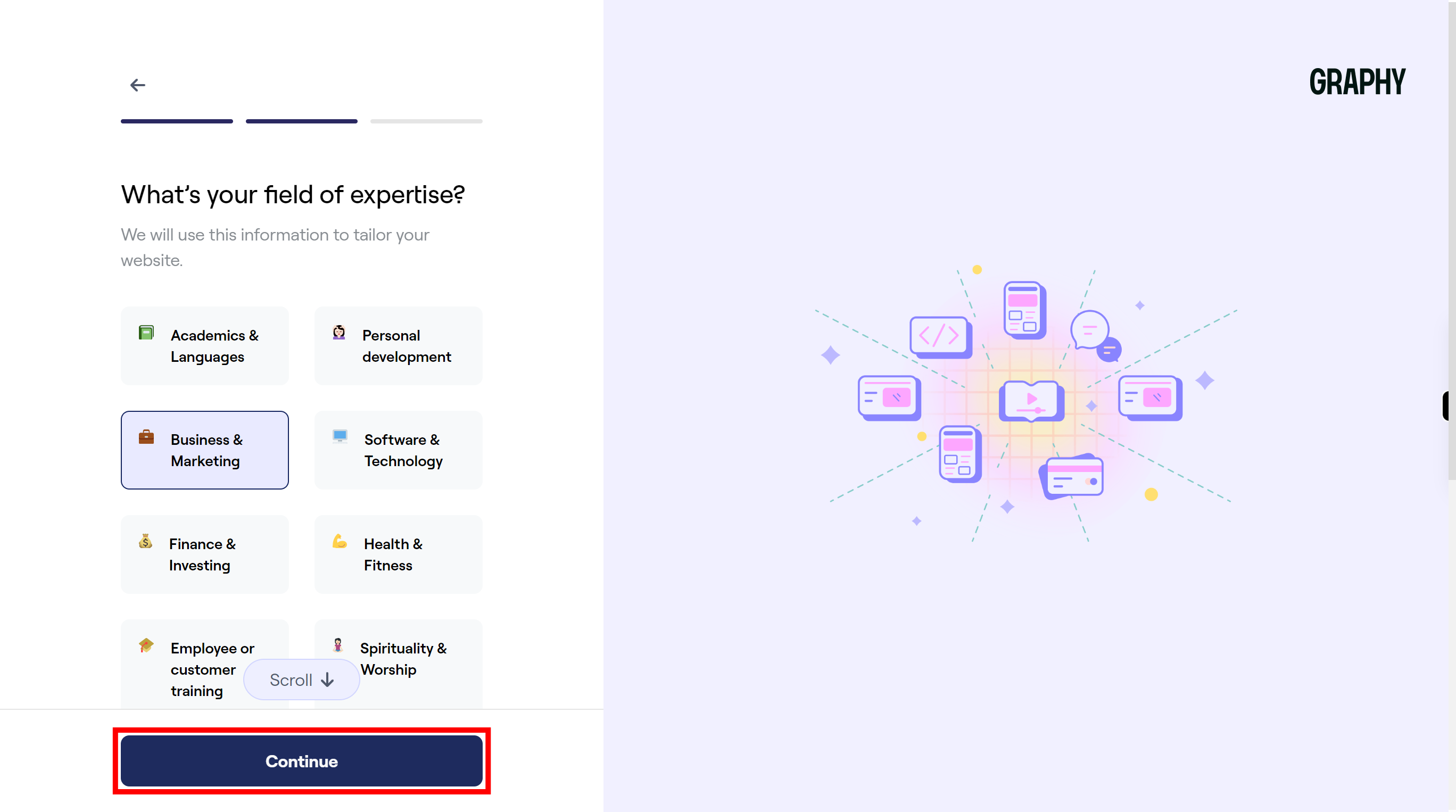Image resolution: width=1456 pixels, height=812 pixels.
Task: Select Employee or Customer Training option
Action: [x=205, y=669]
